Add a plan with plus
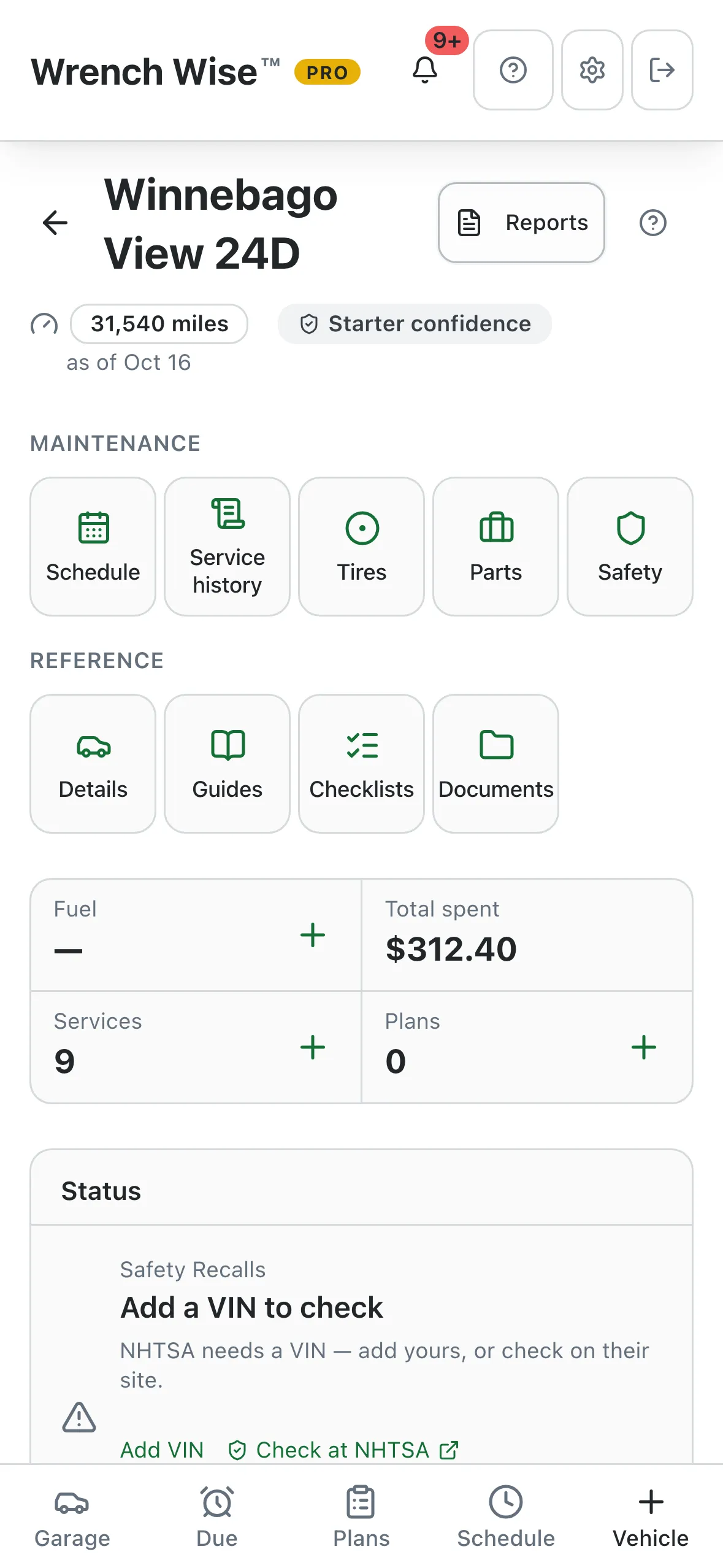 coord(644,1048)
